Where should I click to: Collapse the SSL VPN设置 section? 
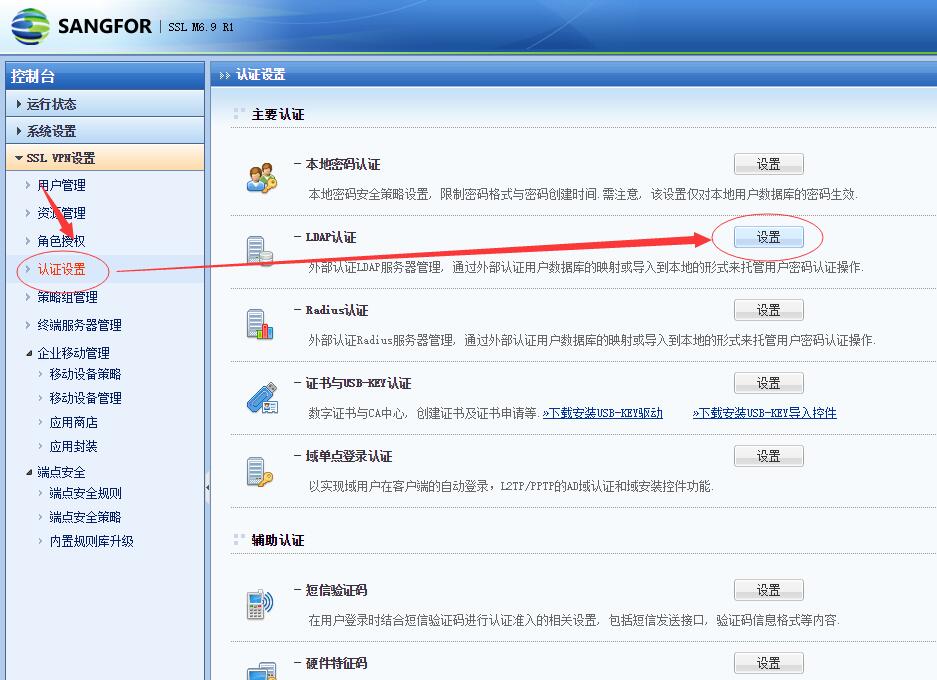coord(105,158)
